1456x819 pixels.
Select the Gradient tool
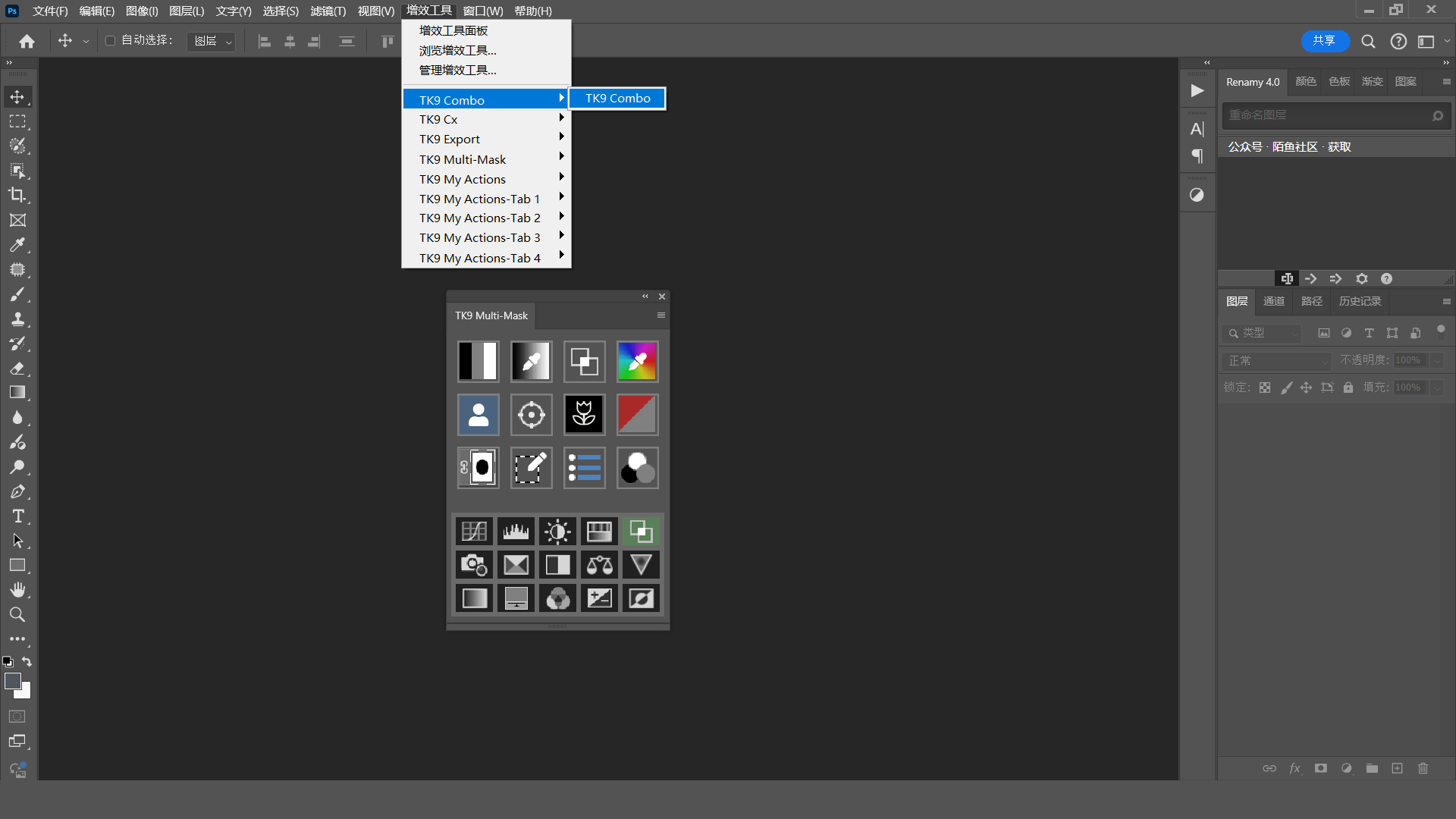coord(17,393)
